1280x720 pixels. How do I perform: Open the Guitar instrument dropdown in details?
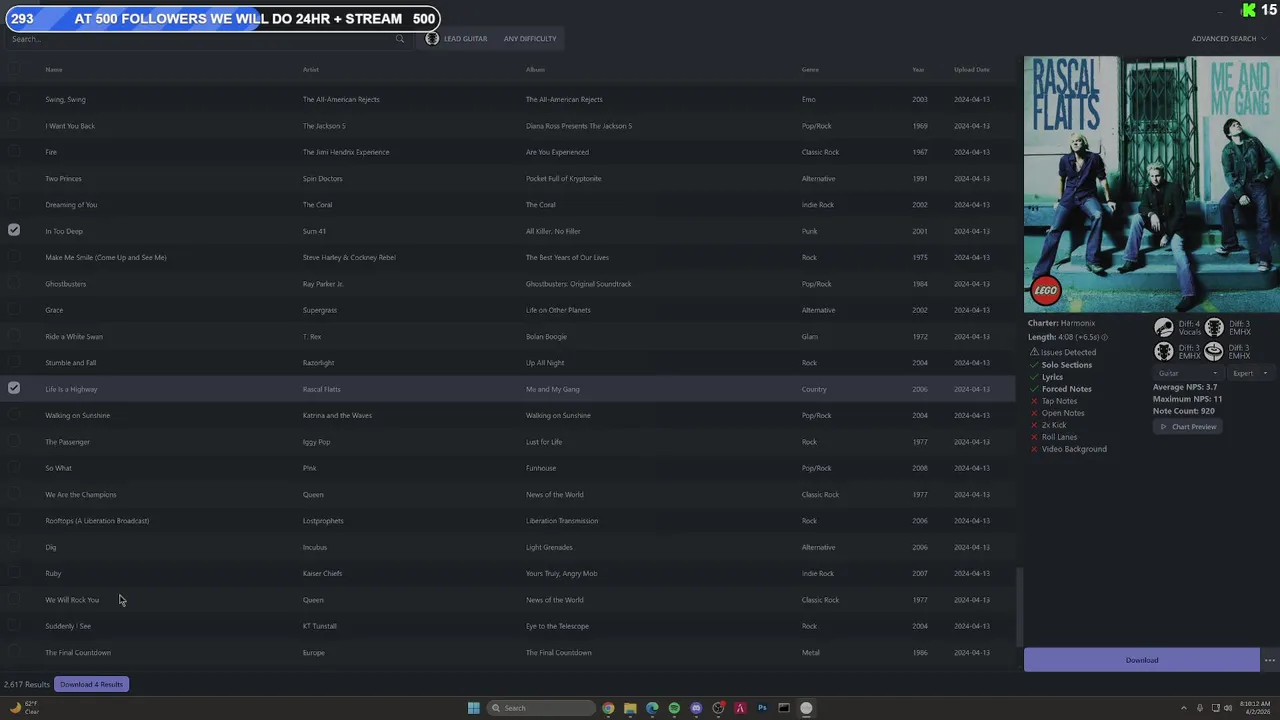1187,374
